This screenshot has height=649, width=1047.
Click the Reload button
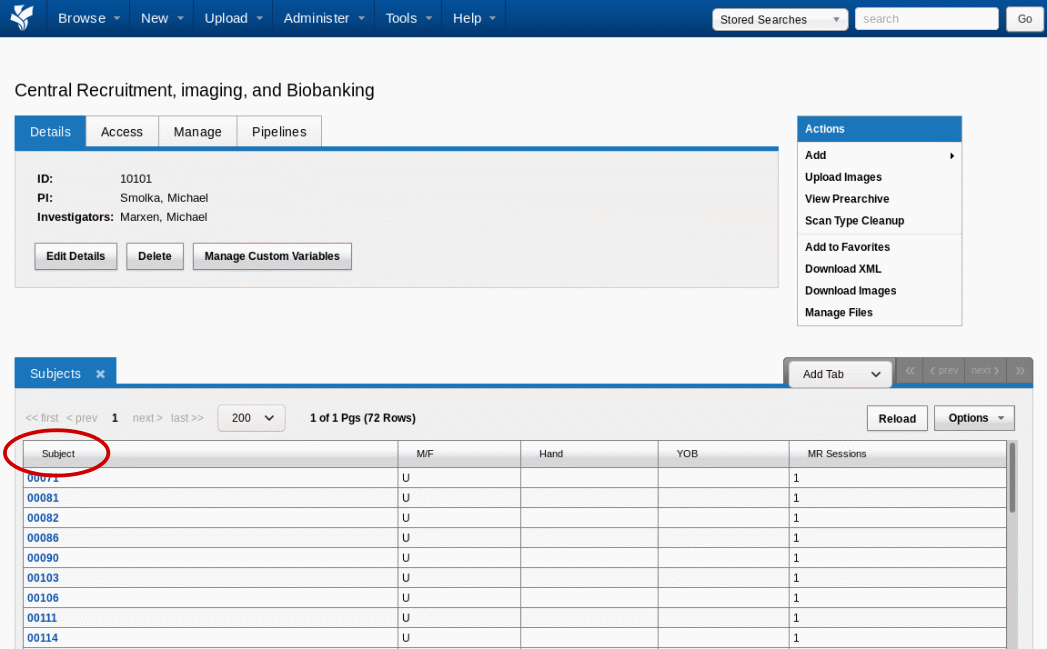pos(897,418)
